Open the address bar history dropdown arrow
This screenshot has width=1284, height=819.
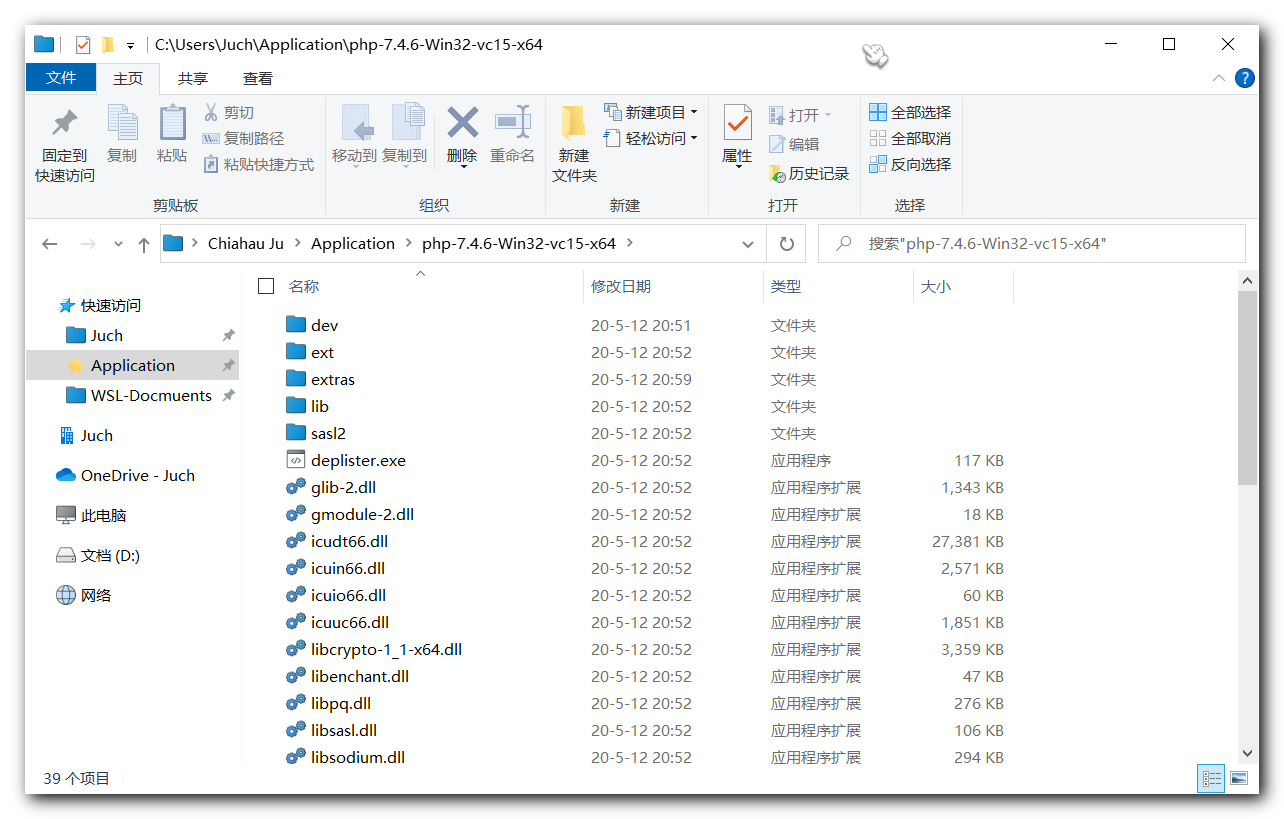coord(748,244)
